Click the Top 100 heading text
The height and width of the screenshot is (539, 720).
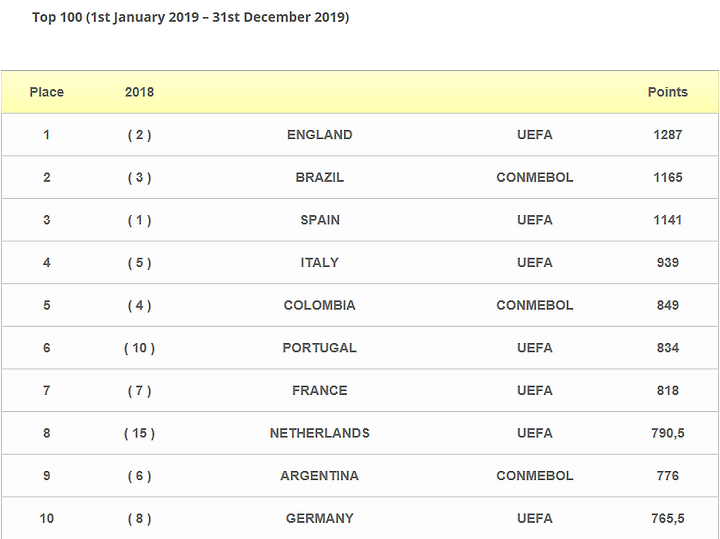click(190, 17)
